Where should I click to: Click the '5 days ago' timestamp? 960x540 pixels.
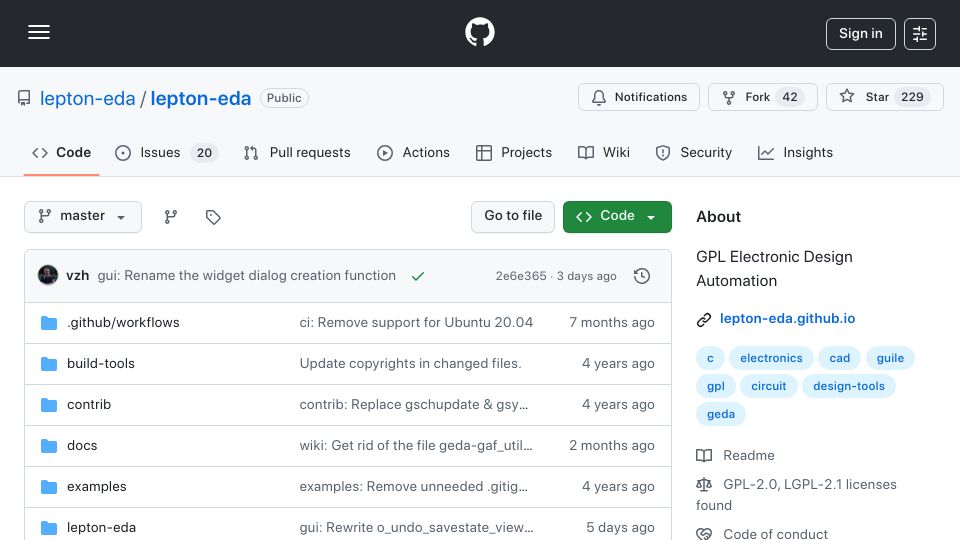click(620, 528)
